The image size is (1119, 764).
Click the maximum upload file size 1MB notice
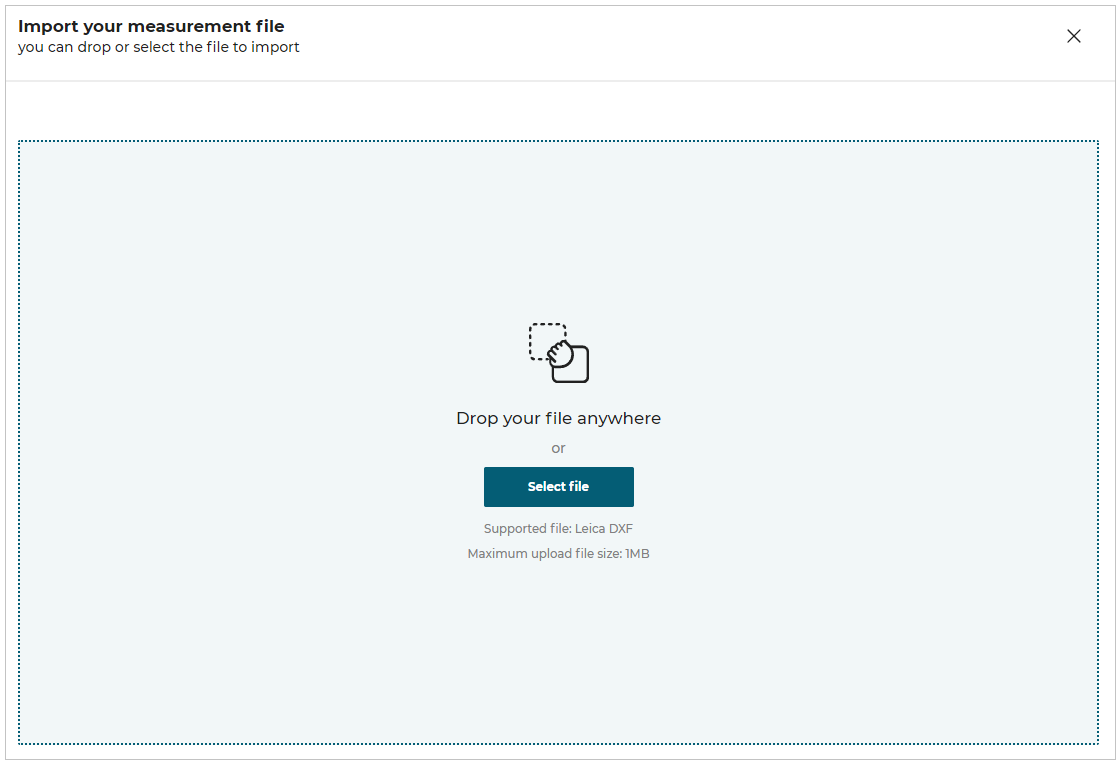tap(558, 553)
